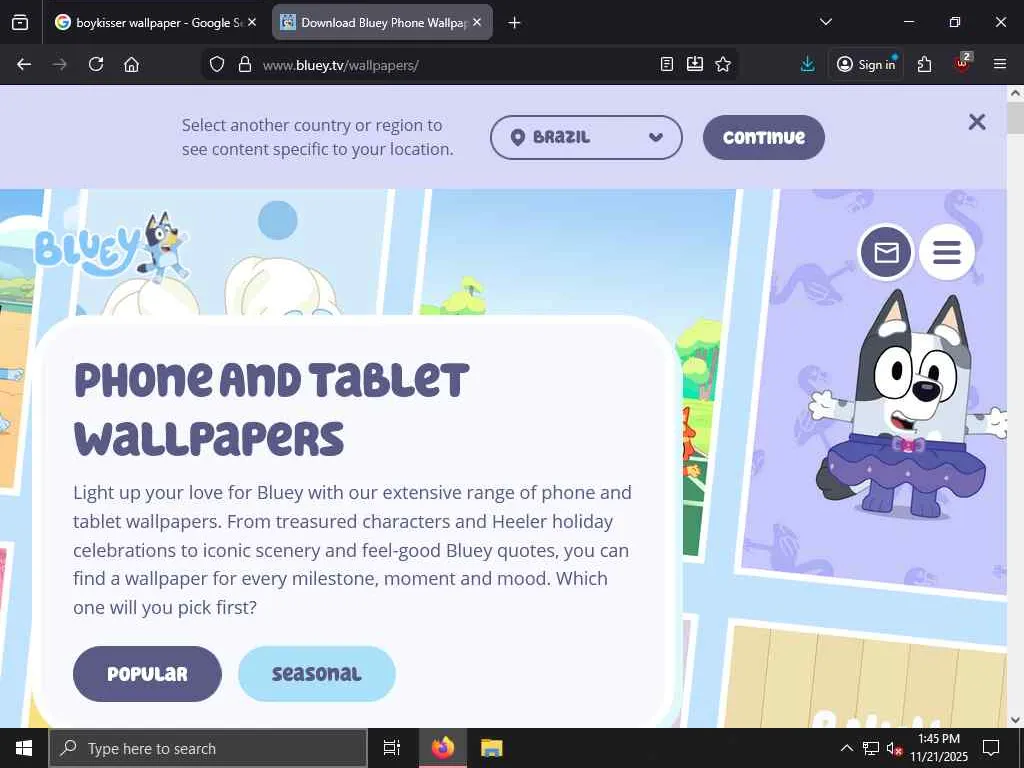Select the Download Bluey Phone Wallpaper tab

pos(382,22)
